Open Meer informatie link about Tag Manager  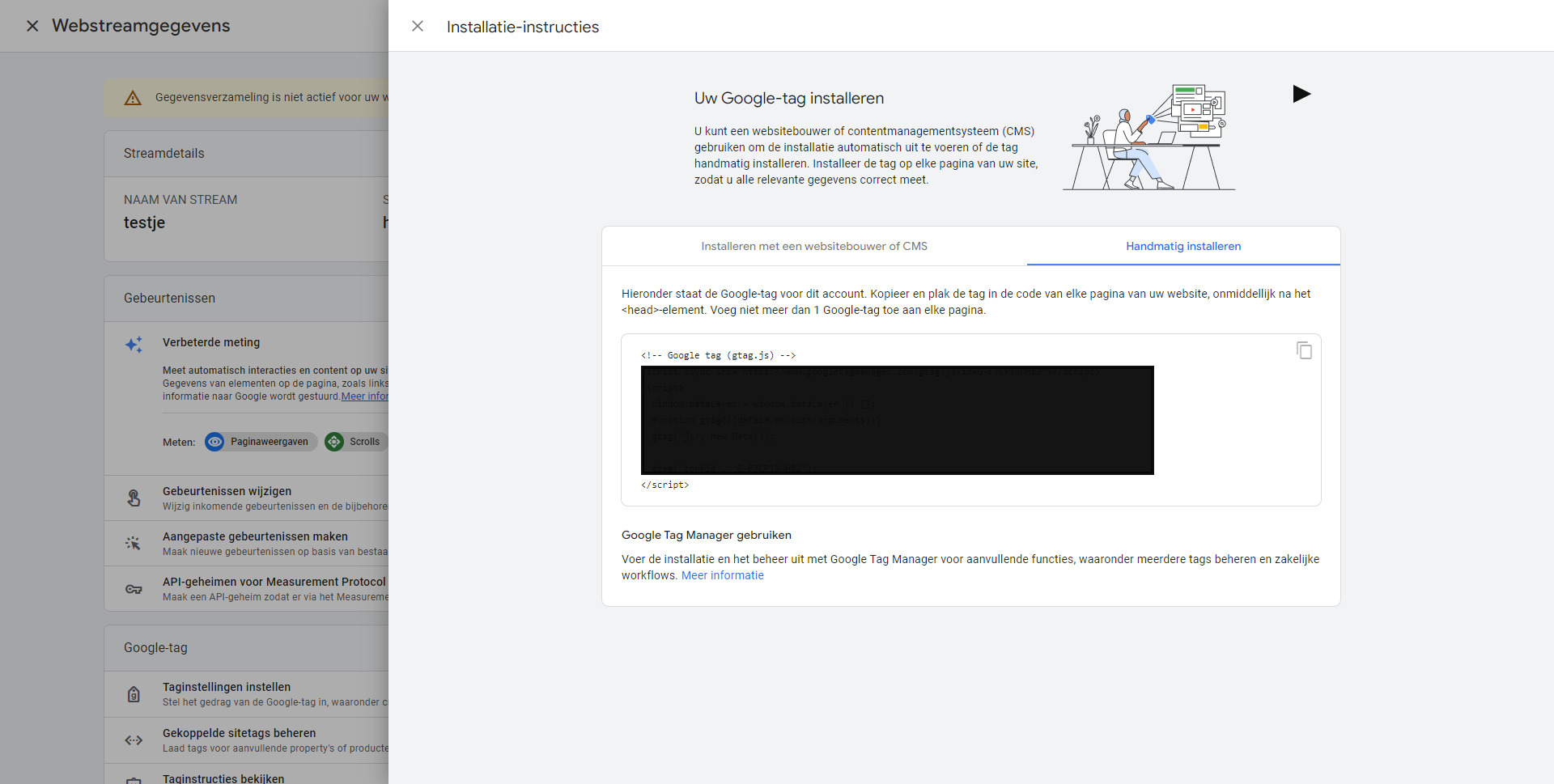click(722, 575)
